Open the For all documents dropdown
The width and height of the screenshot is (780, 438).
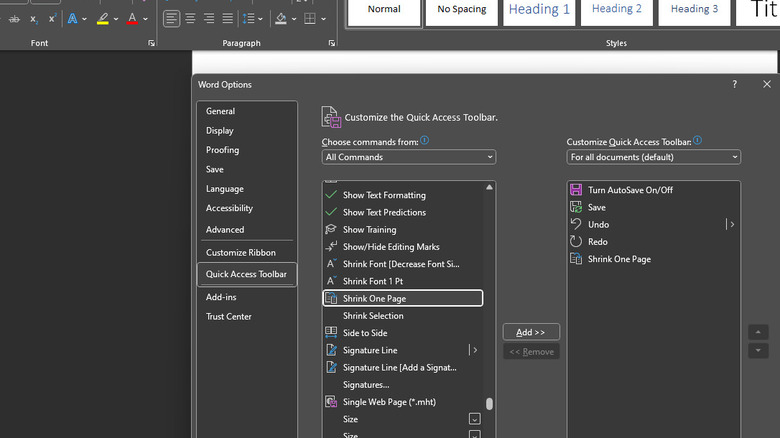(x=653, y=157)
